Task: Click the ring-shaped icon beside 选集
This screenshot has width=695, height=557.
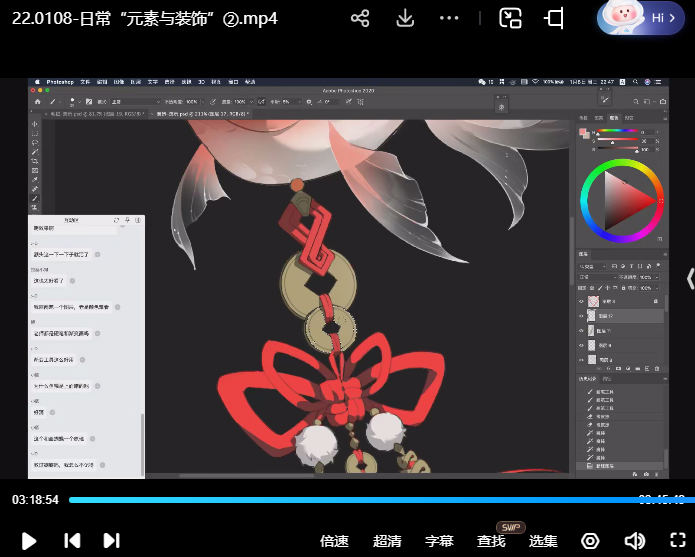Action: click(590, 541)
